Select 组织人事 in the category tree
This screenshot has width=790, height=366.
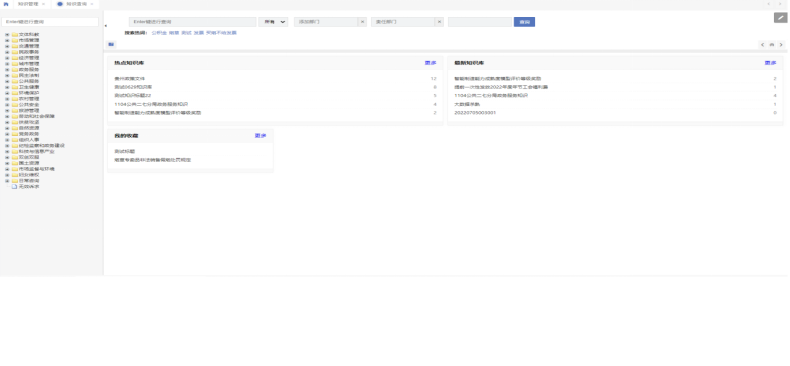tap(29, 140)
